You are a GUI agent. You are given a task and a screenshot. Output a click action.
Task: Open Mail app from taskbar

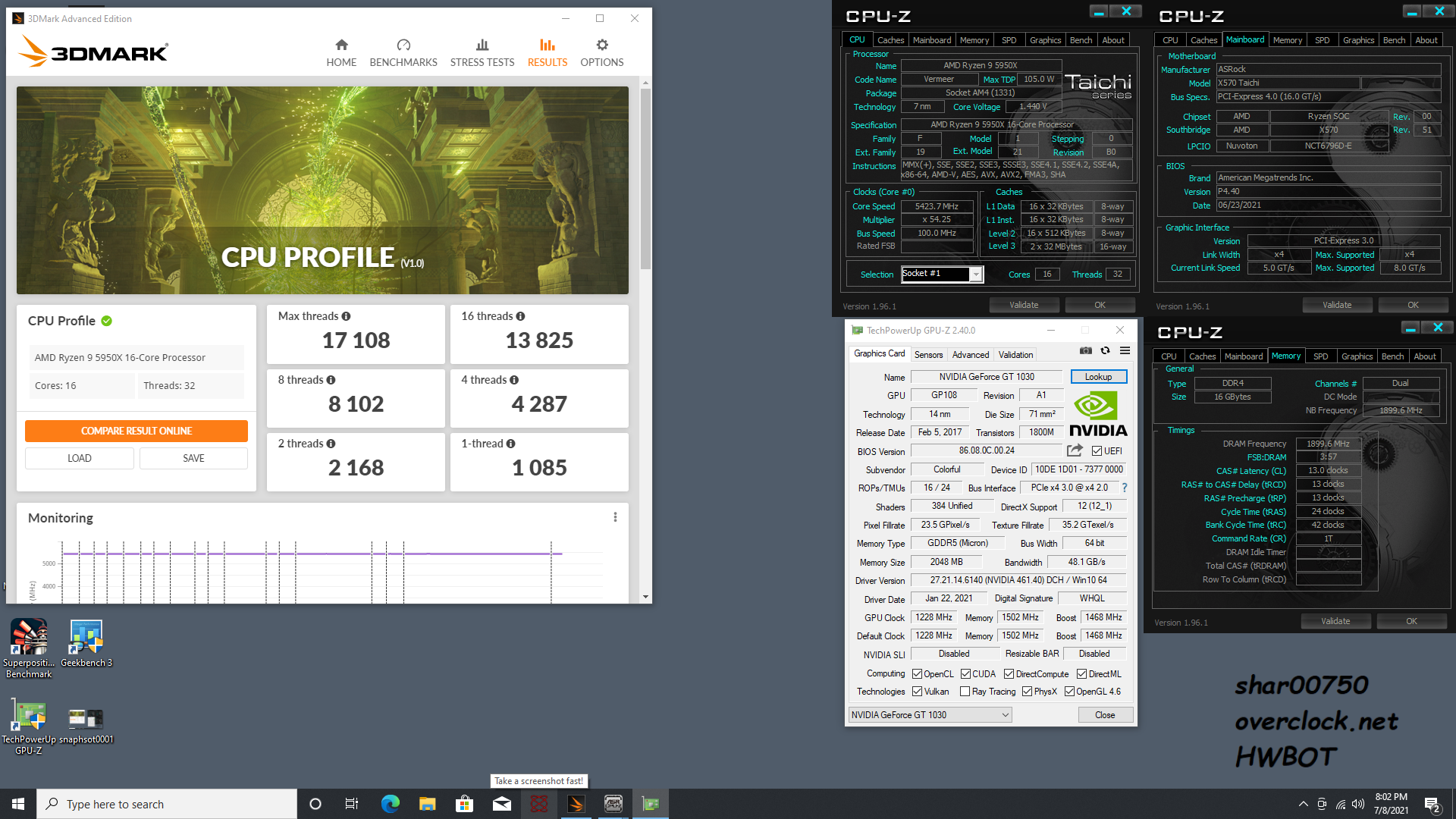(501, 804)
